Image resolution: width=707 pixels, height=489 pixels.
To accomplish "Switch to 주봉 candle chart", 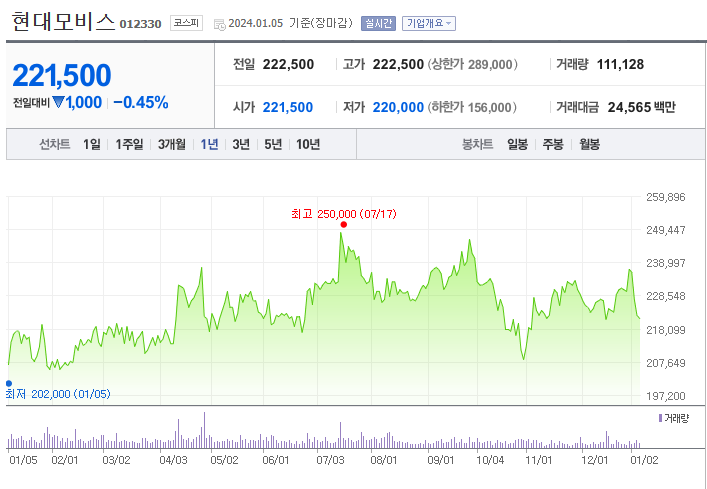I will (x=553, y=144).
